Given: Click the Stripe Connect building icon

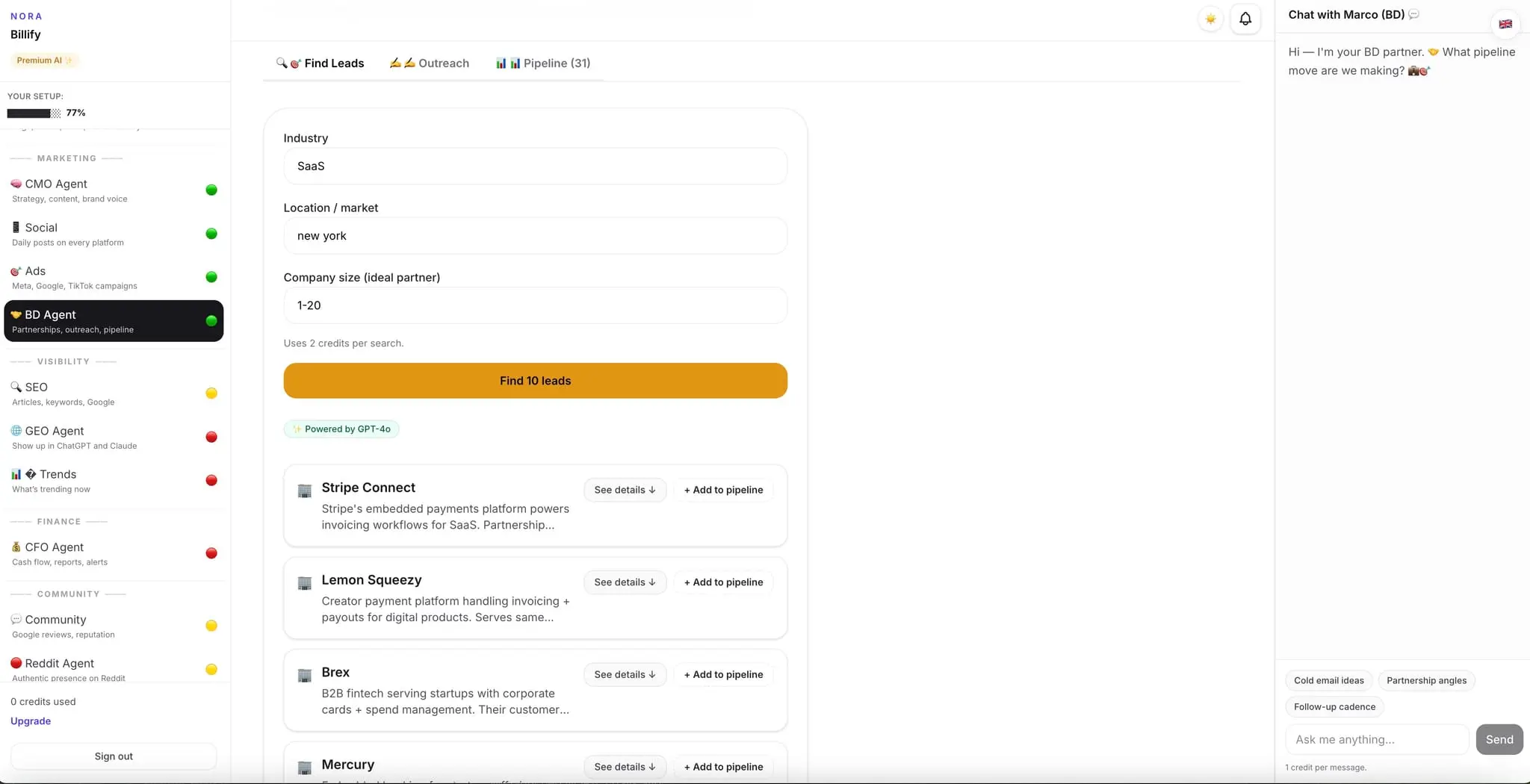Looking at the screenshot, I should point(305,491).
